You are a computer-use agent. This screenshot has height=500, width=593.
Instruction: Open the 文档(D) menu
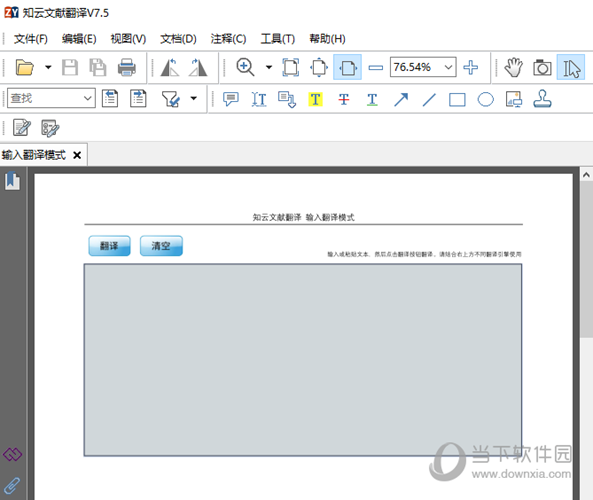(x=178, y=39)
